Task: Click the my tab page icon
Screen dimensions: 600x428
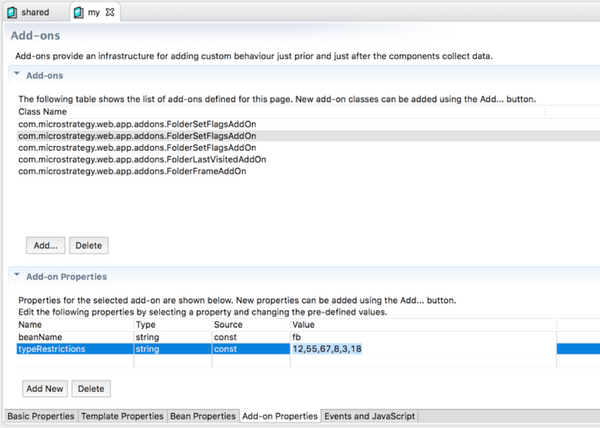Action: click(78, 13)
